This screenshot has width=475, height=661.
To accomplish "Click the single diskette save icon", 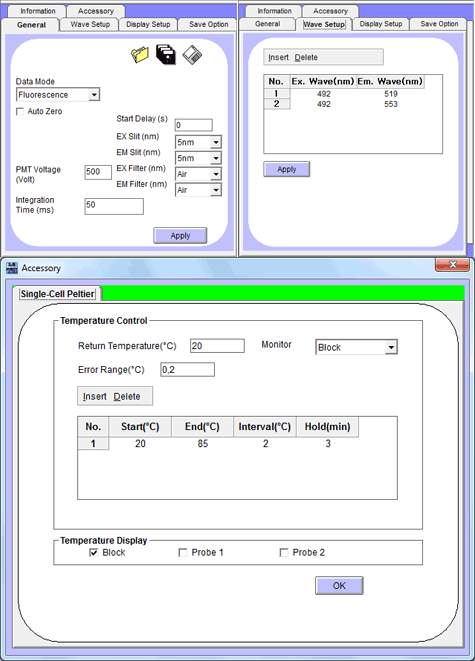I will [192, 55].
